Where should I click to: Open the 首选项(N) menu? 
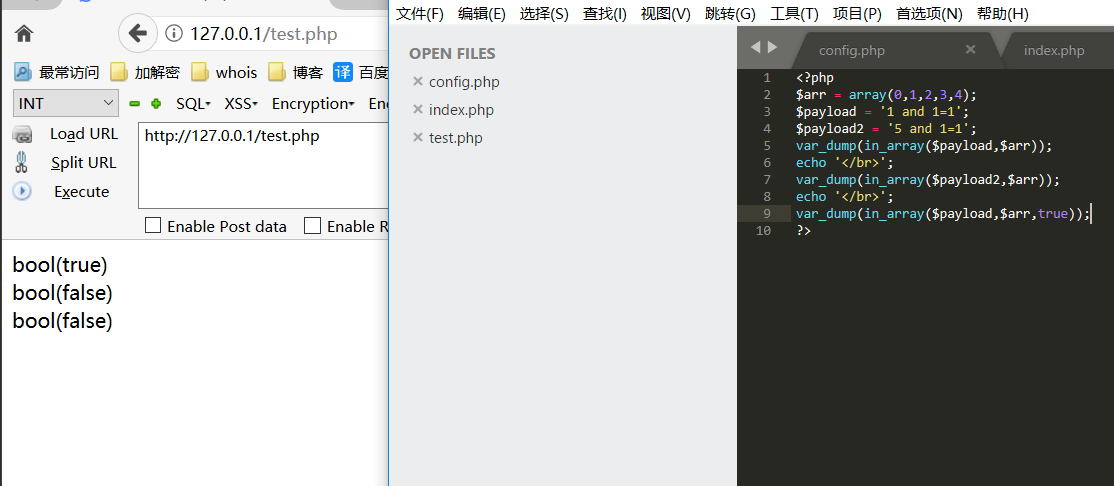929,14
